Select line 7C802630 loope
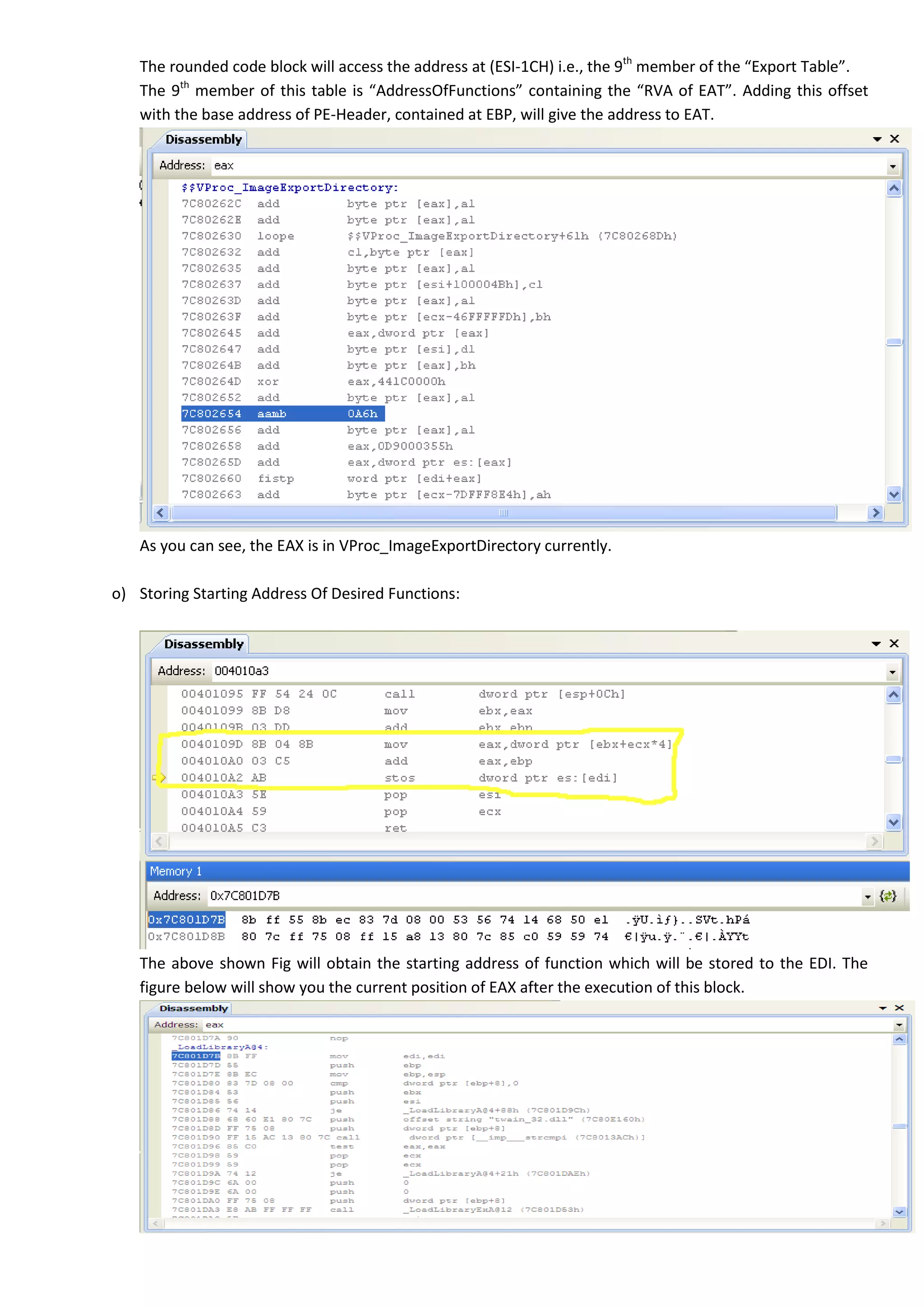The image size is (924, 1307). point(430,236)
